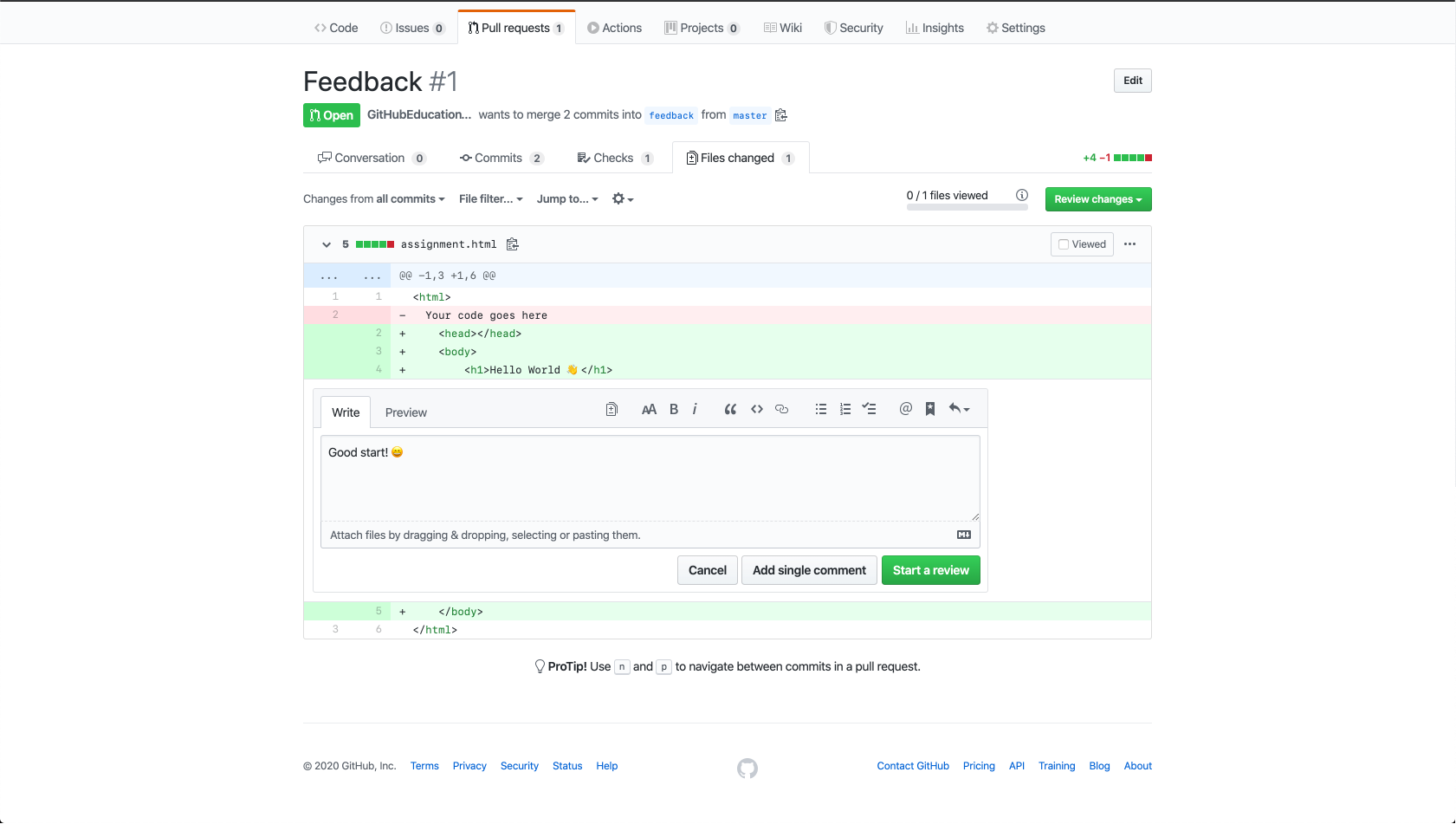This screenshot has width=1456, height=824.
Task: Copy assignment.html file path icon
Action: [512, 244]
